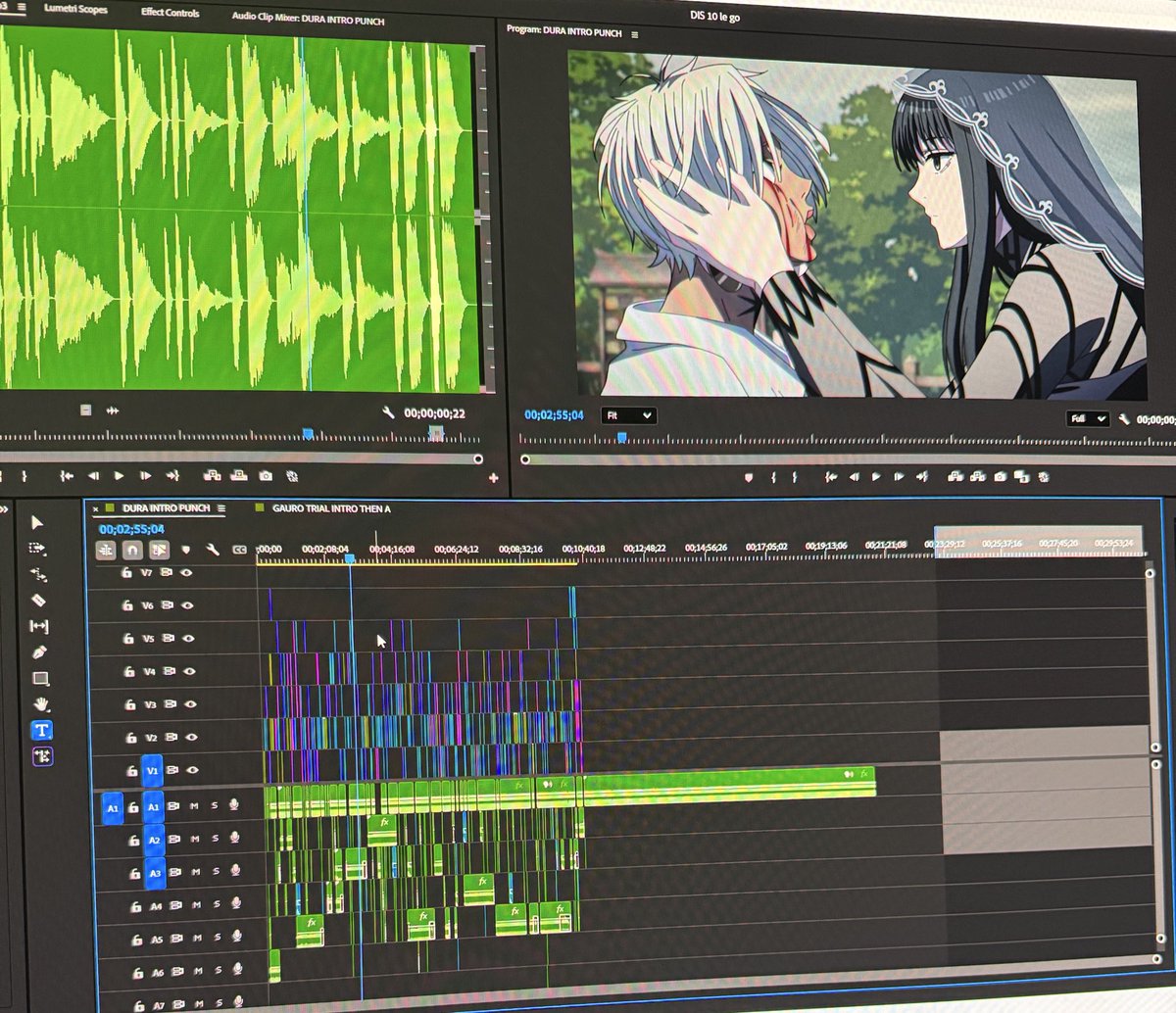Close the DURA INTRO PUNCH timeline tab
Screen dimensions: 1176x1013
(96, 509)
